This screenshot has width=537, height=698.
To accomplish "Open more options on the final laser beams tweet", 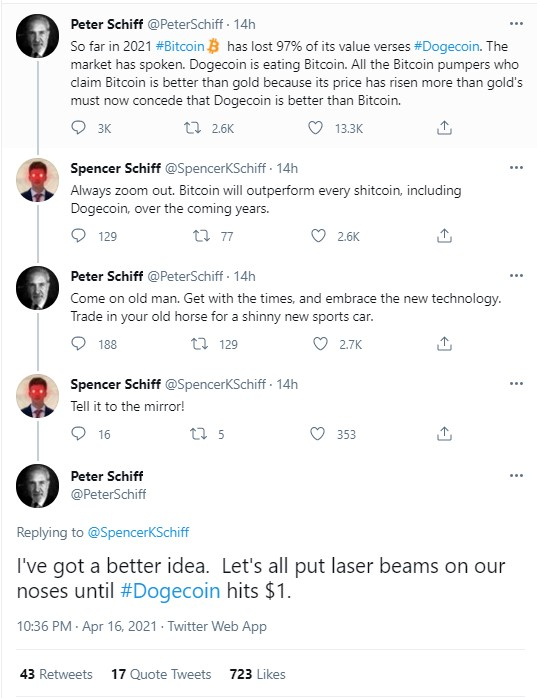I will [x=516, y=475].
